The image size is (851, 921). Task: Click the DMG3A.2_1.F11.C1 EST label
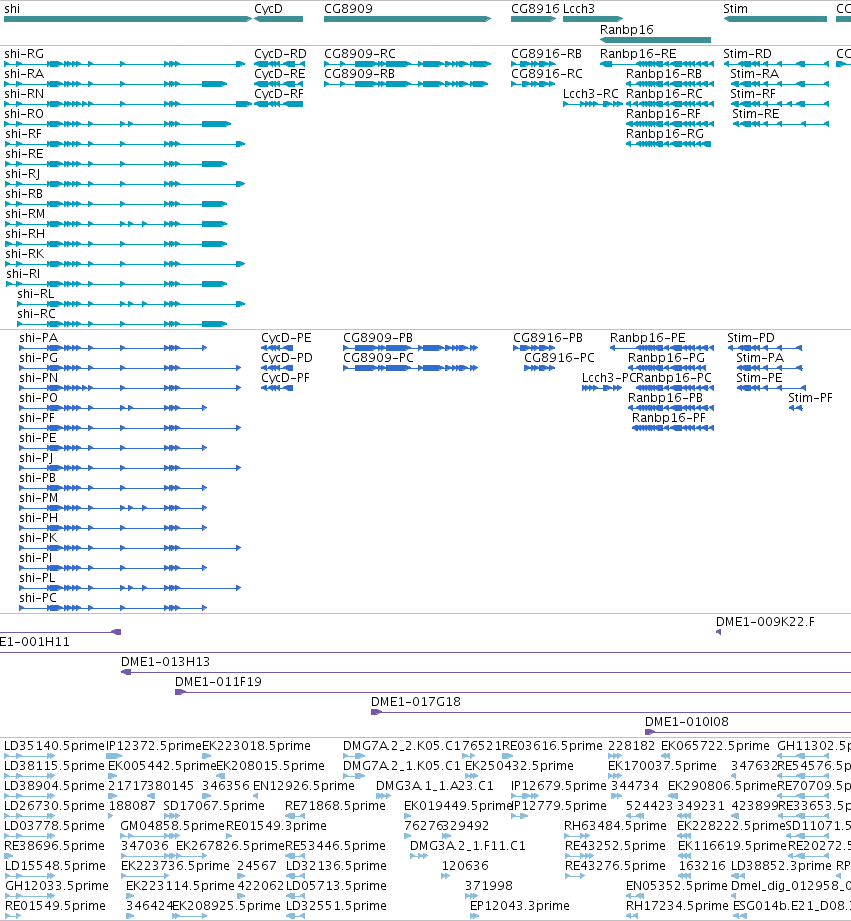point(467,846)
